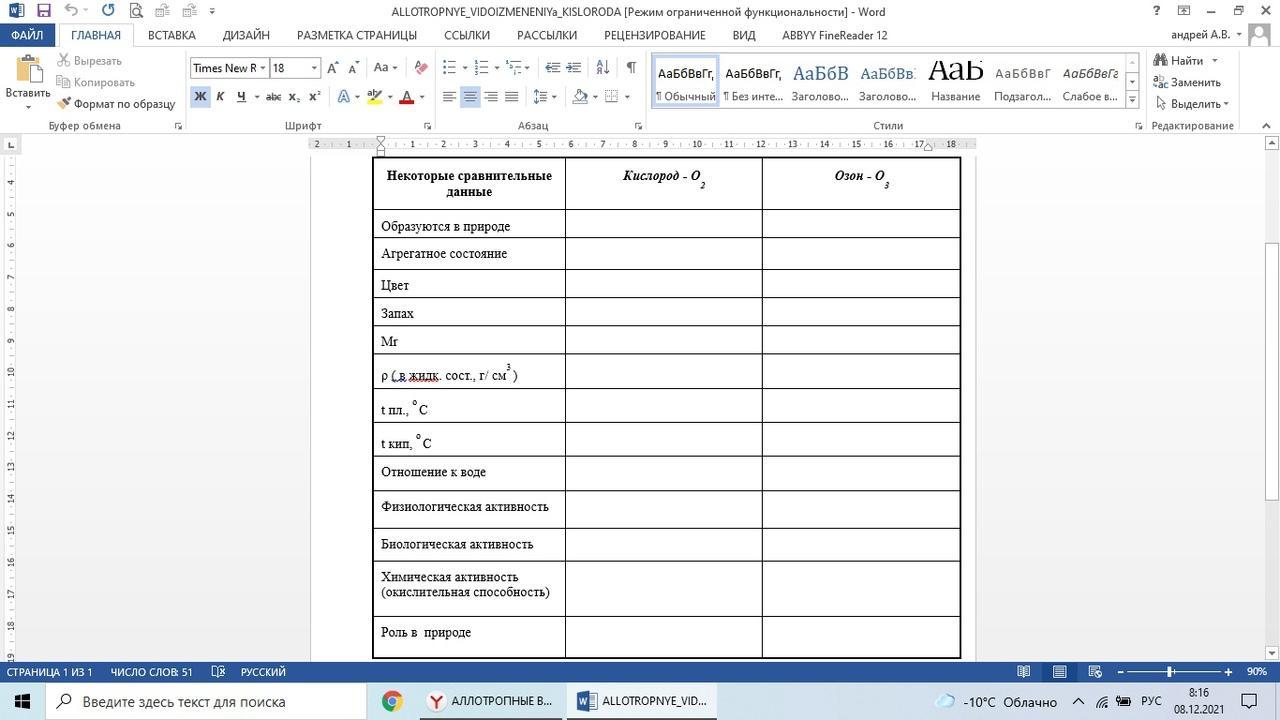
Task: Click the red font color button
Action: [406, 97]
